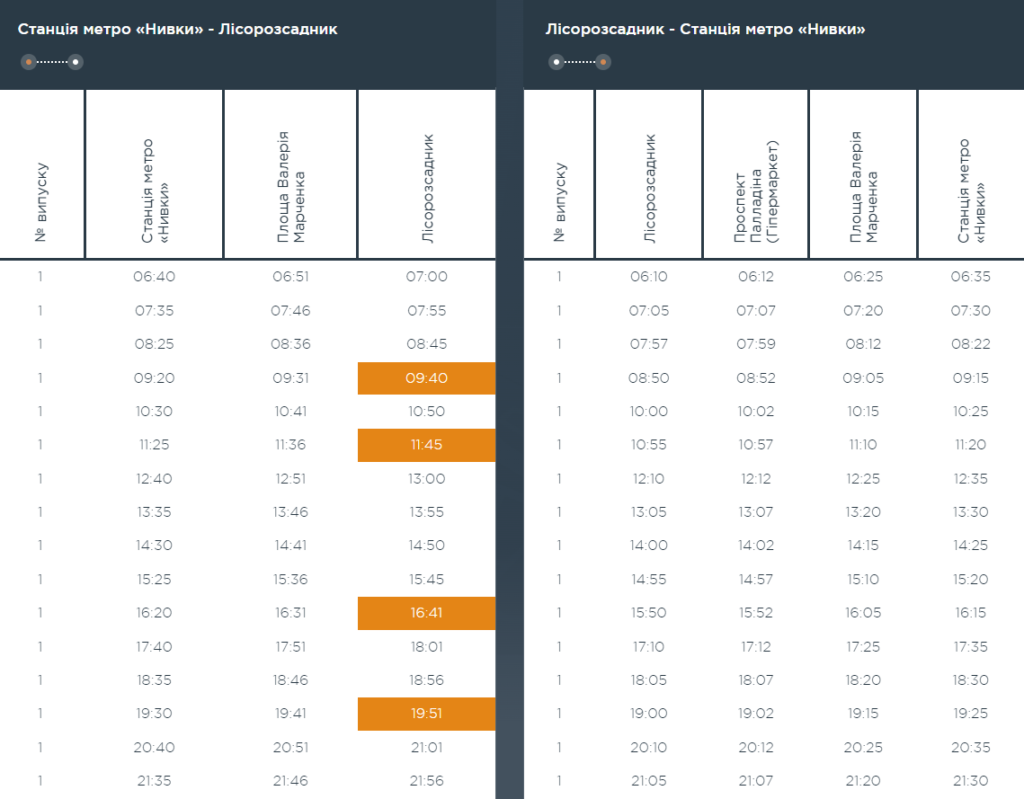Click the Проспект Палладіна (Гіпермаркет) column header
This screenshot has height=799, width=1024.
click(x=756, y=190)
